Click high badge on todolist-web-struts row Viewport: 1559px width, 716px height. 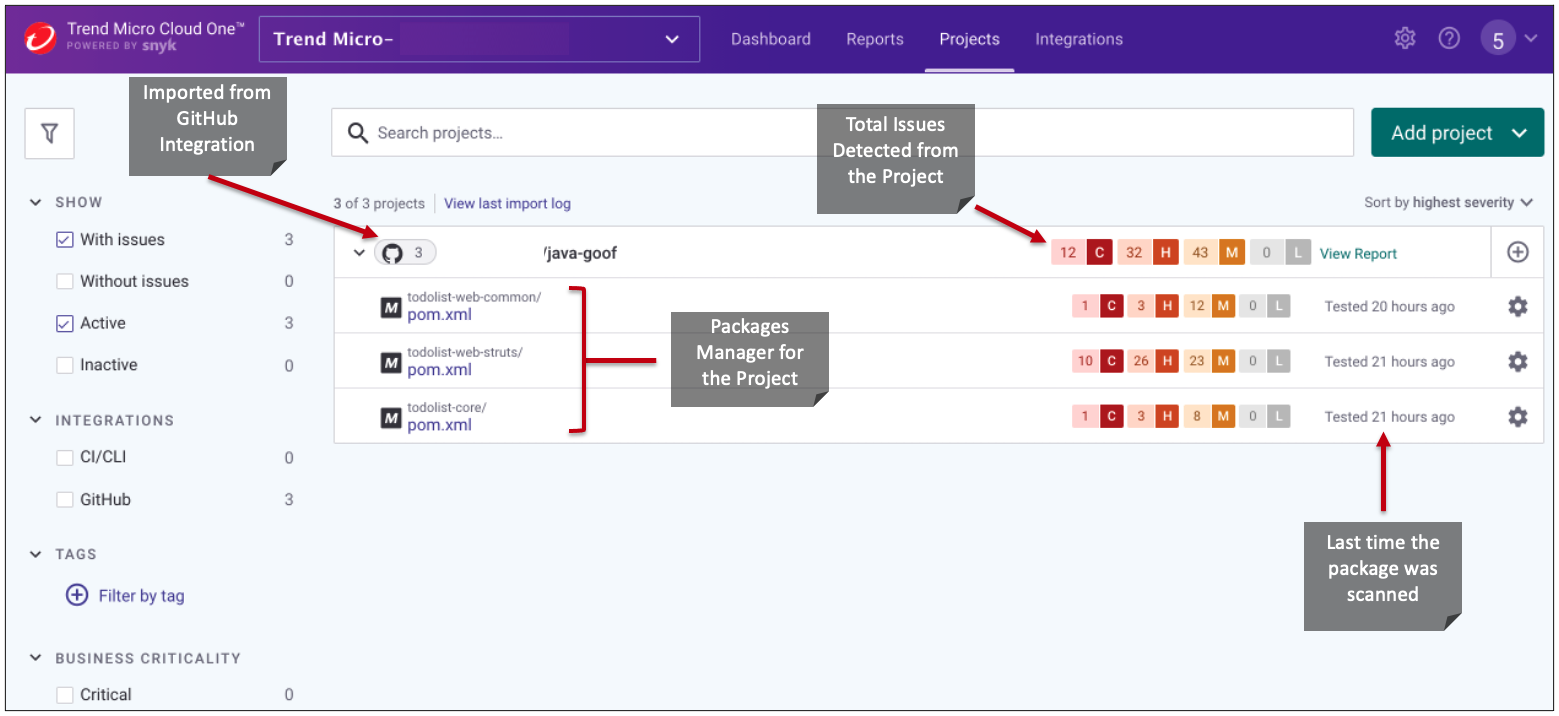[1153, 362]
